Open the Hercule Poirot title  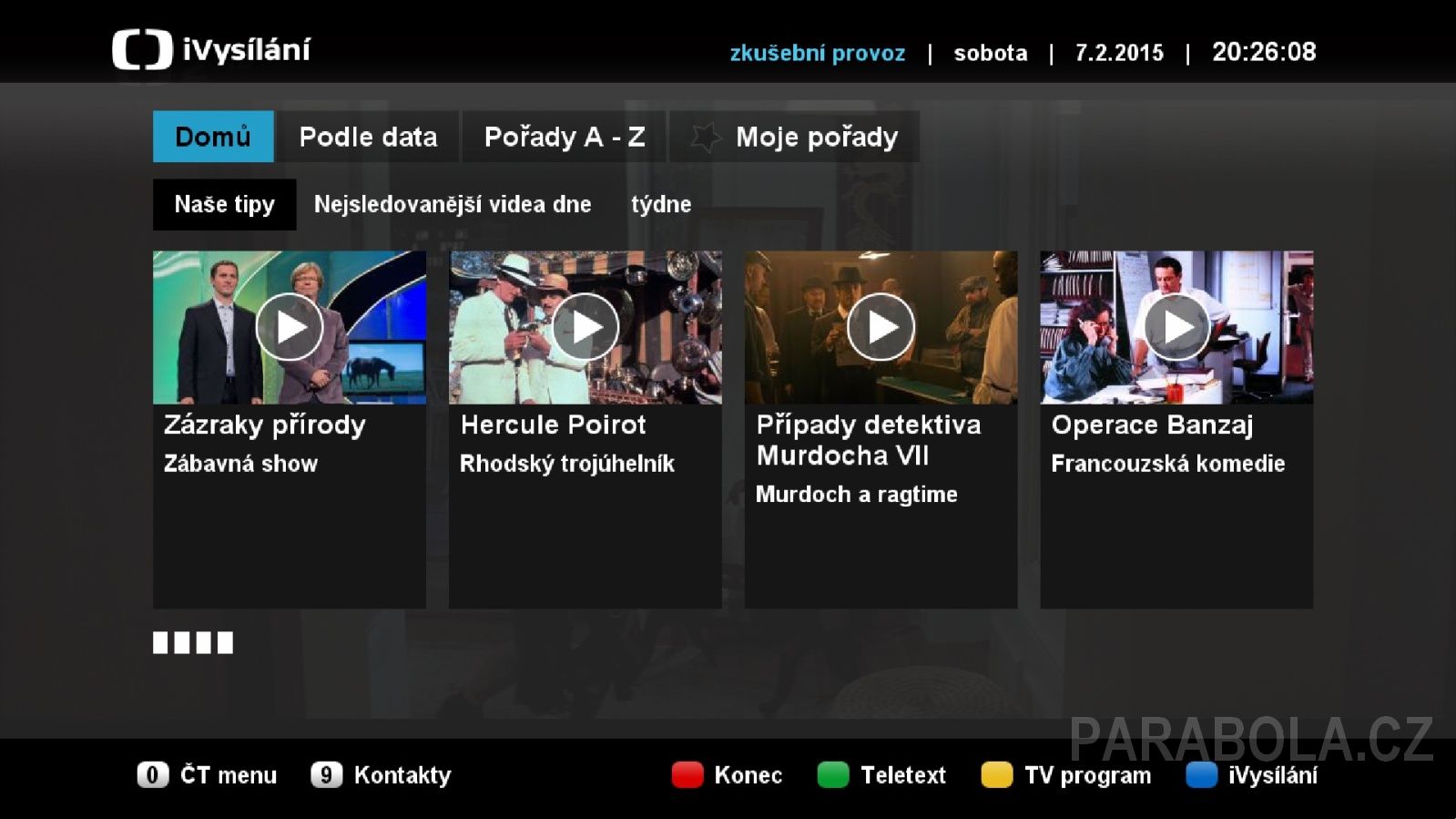pyautogui.click(x=554, y=425)
